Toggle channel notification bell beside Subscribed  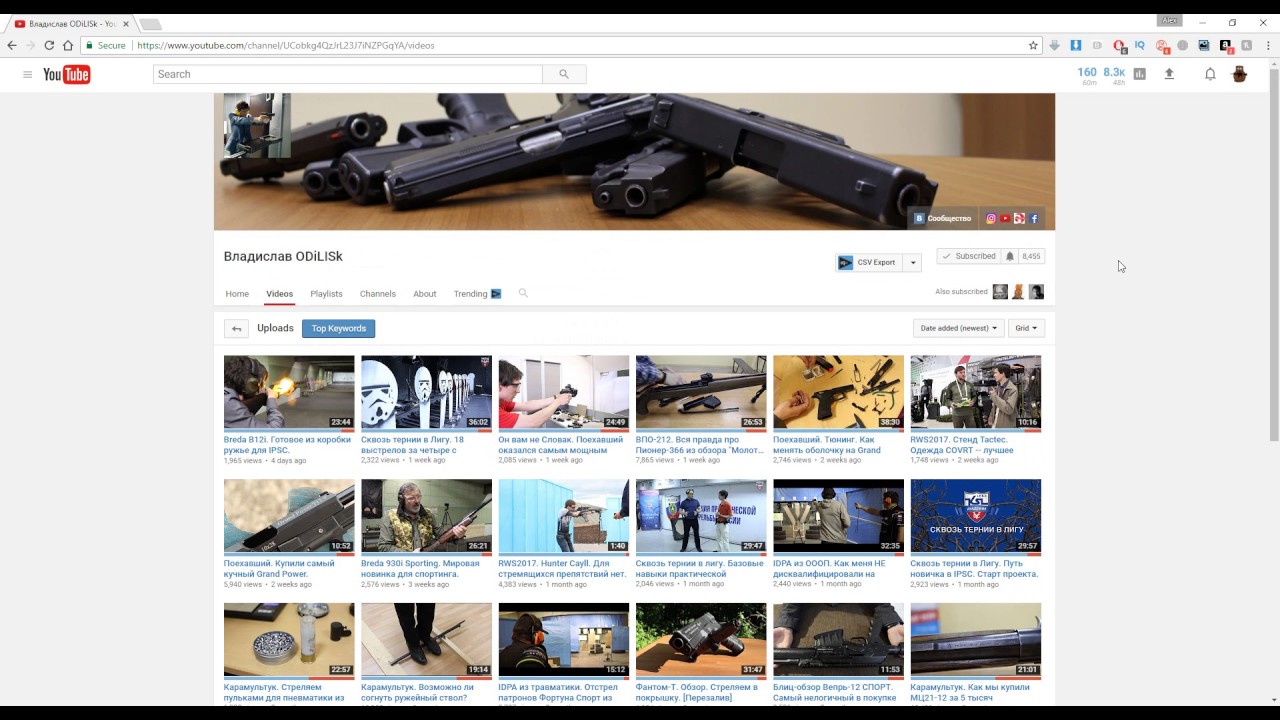(1010, 256)
